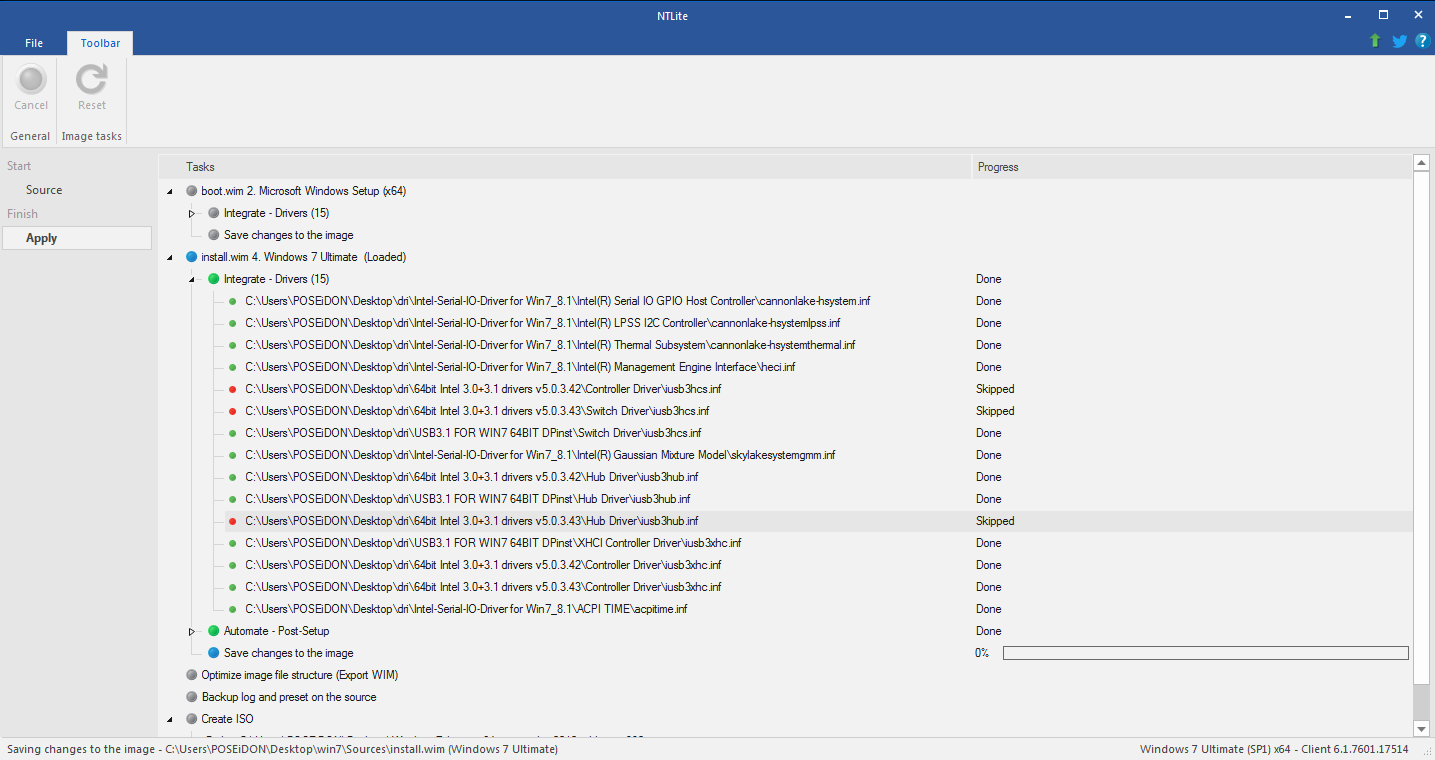
Task: Click gray dot of boot.wim Integrate - Drivers
Action: click(214, 213)
